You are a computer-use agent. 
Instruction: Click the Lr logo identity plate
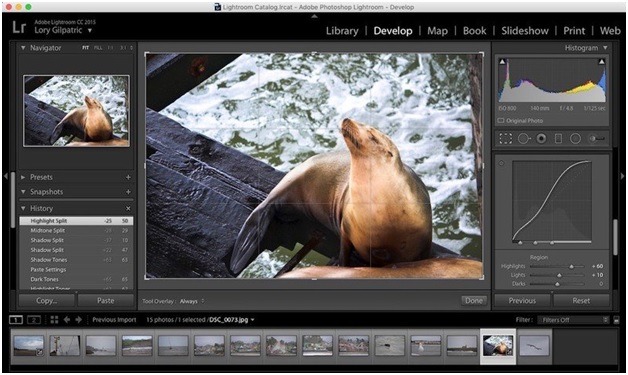tap(19, 27)
